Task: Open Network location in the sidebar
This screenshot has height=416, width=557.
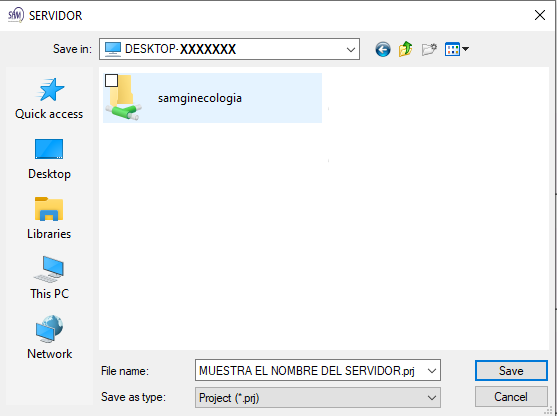Action: point(49,337)
